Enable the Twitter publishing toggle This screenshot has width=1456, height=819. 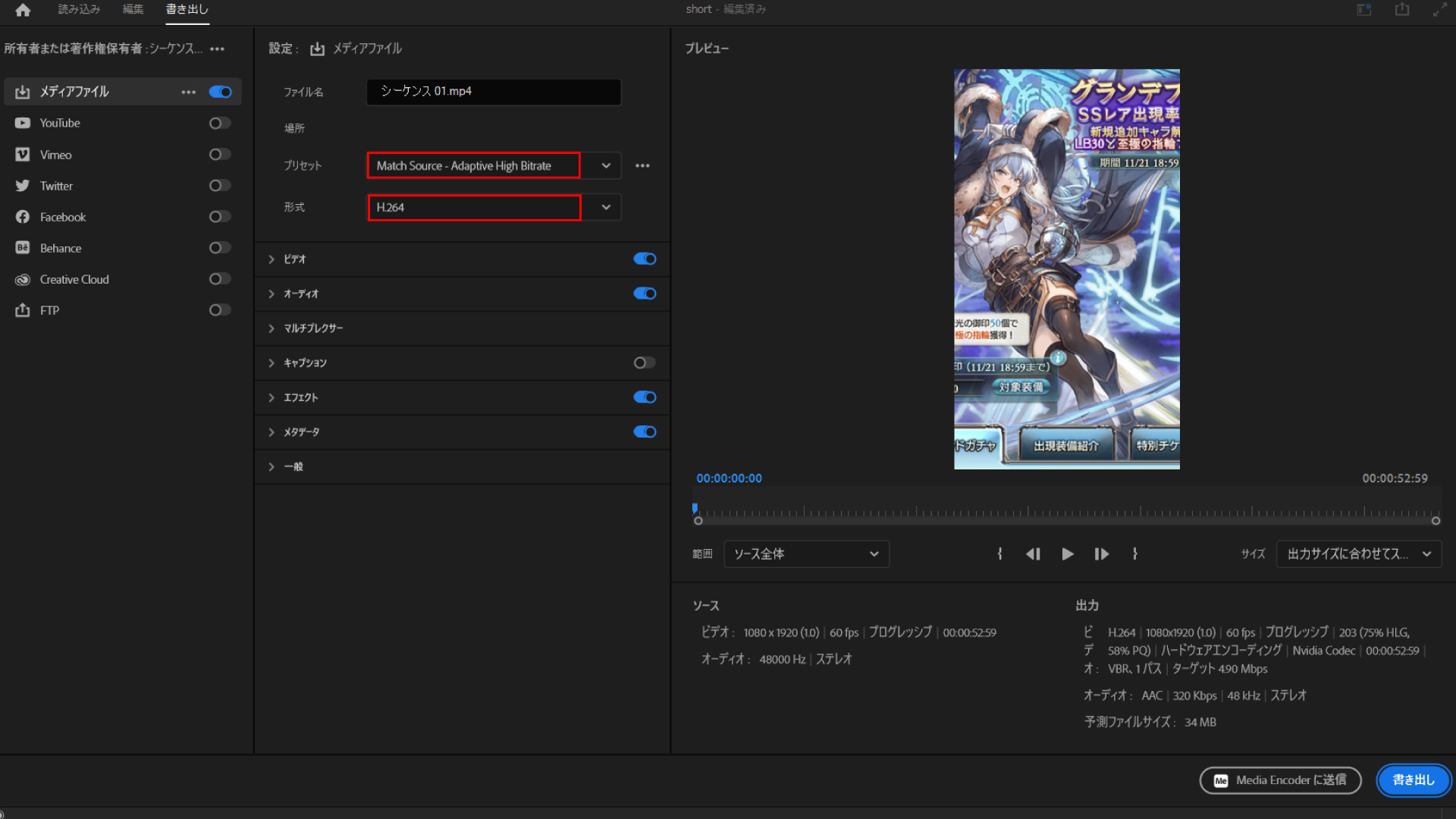219,185
